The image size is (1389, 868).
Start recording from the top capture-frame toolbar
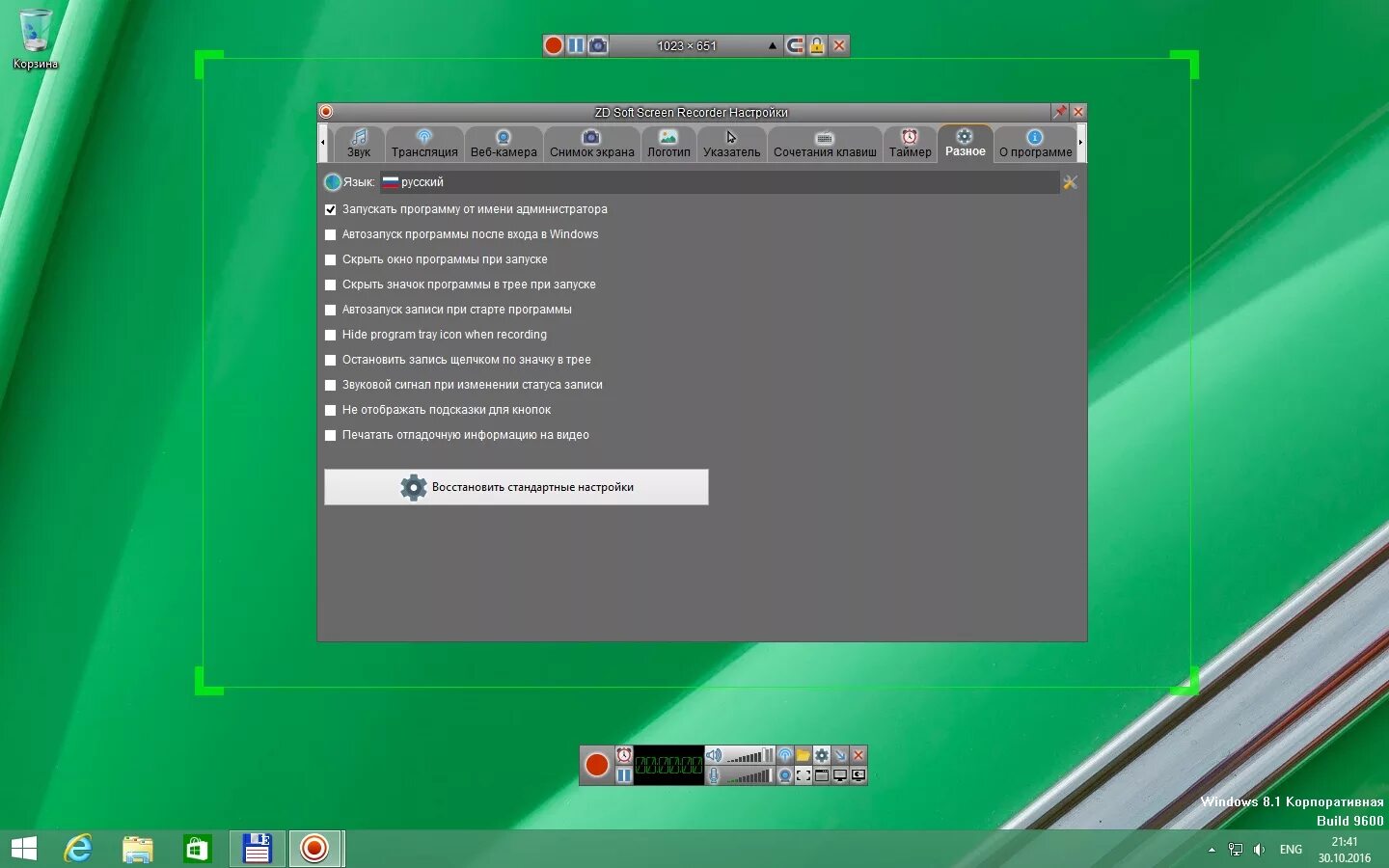(554, 45)
